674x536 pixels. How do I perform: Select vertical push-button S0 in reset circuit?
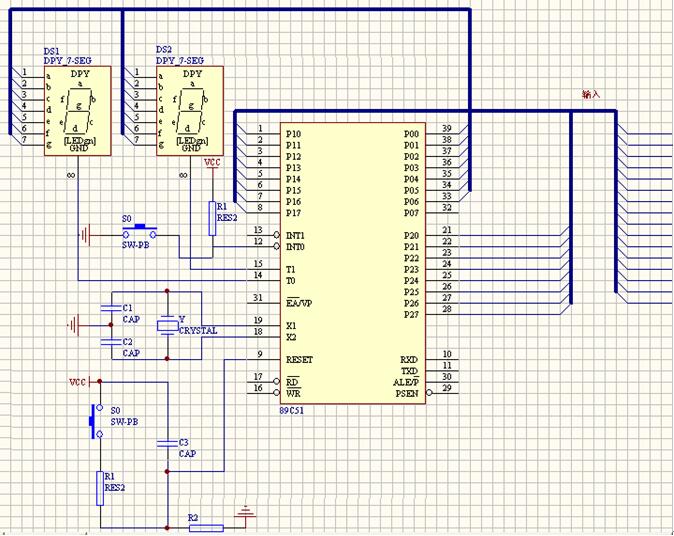click(96, 421)
